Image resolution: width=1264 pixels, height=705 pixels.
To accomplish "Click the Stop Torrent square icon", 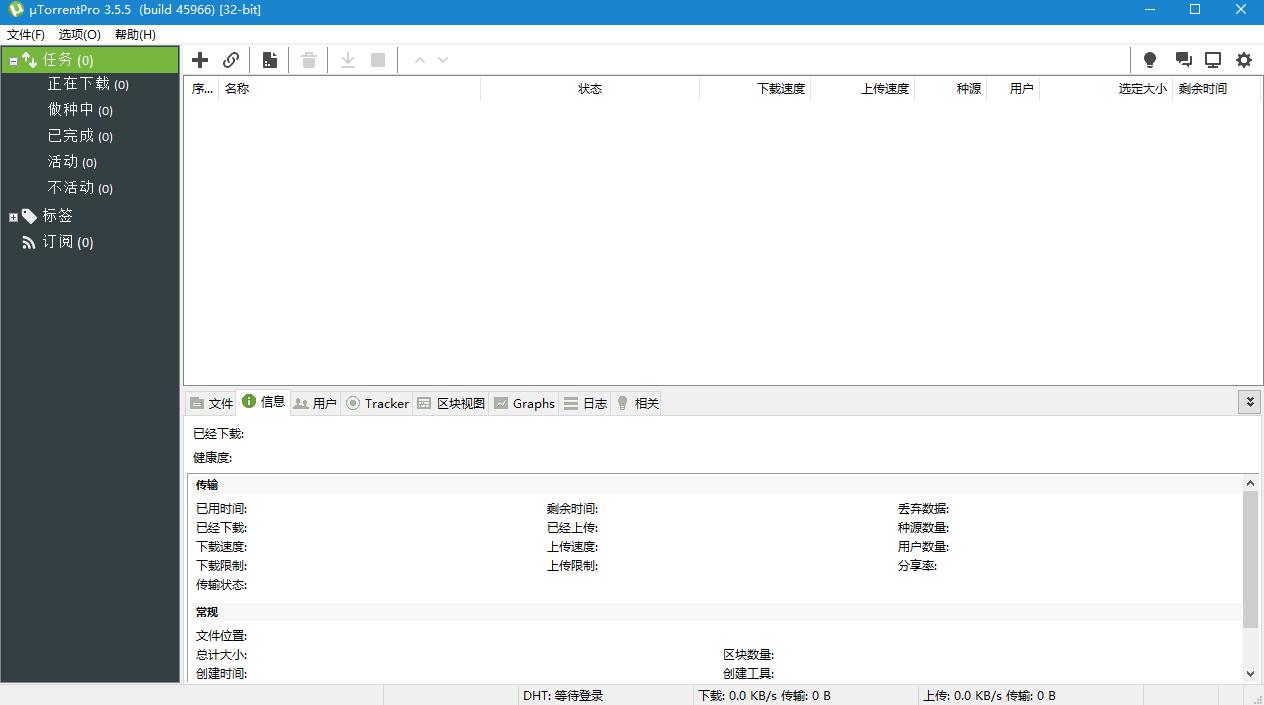I will coord(377,59).
